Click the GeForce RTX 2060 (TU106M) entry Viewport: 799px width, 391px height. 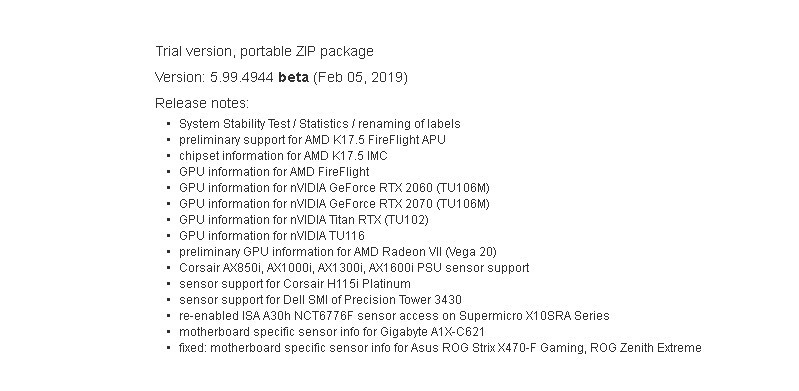pyautogui.click(x=334, y=188)
